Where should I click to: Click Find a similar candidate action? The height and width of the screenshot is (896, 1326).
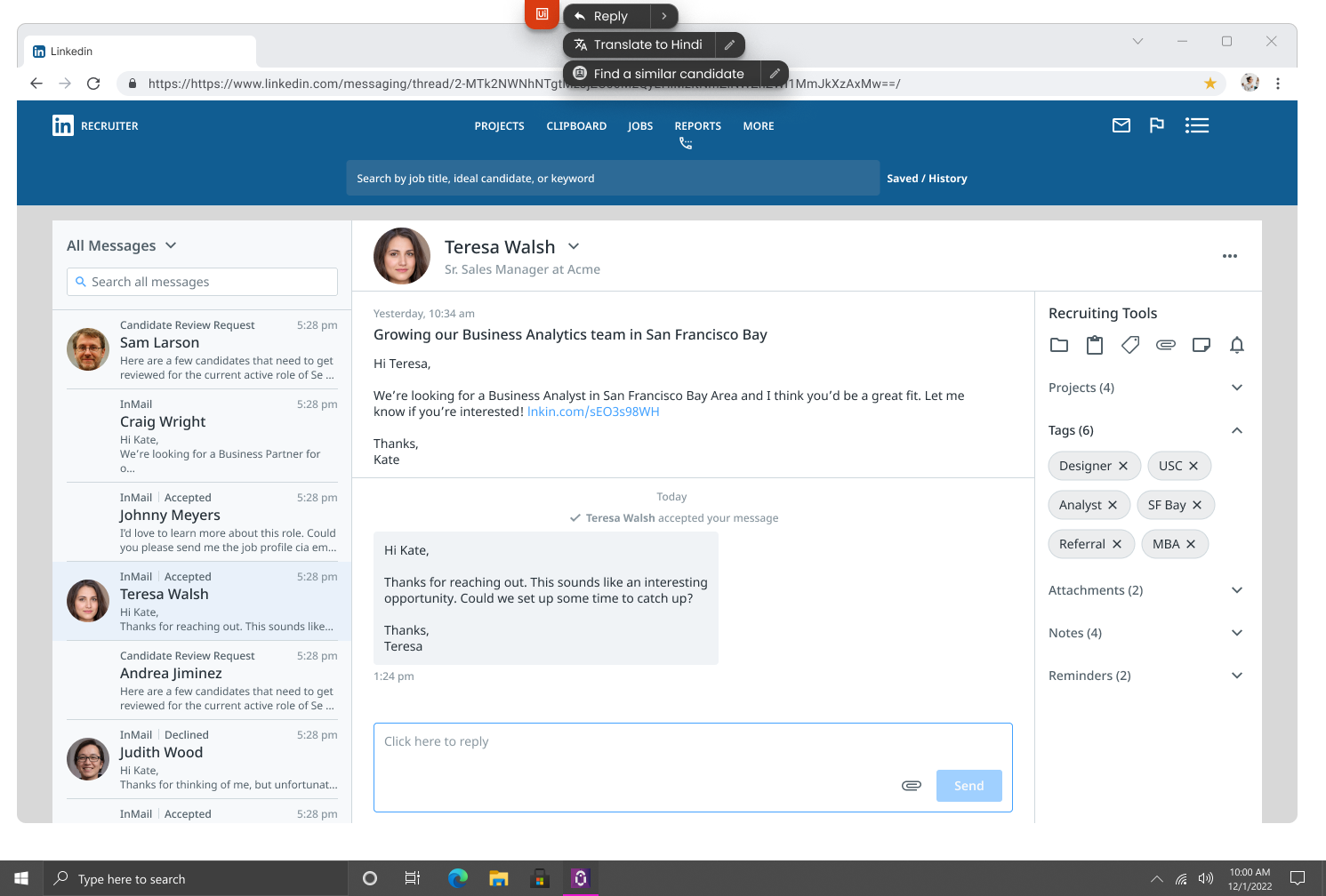[662, 74]
